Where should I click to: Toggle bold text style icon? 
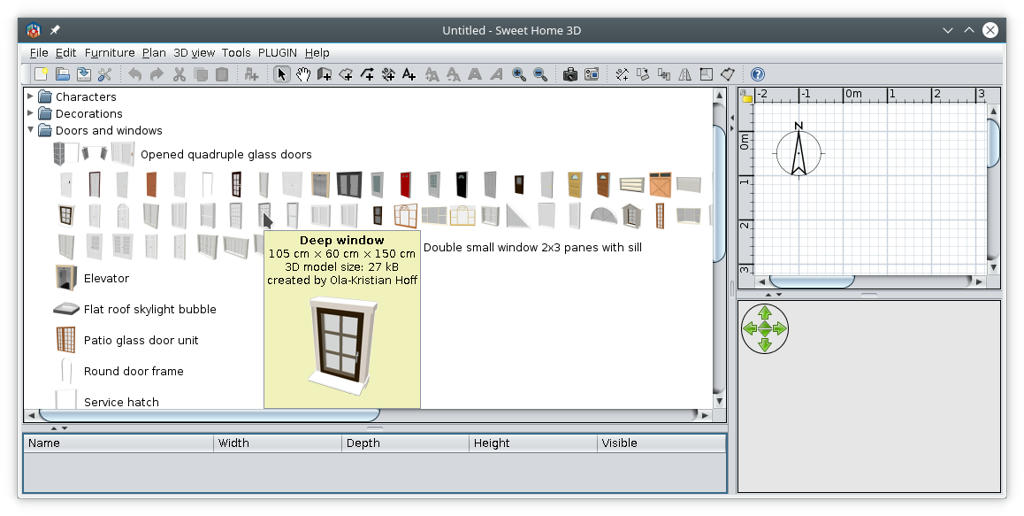[475, 74]
